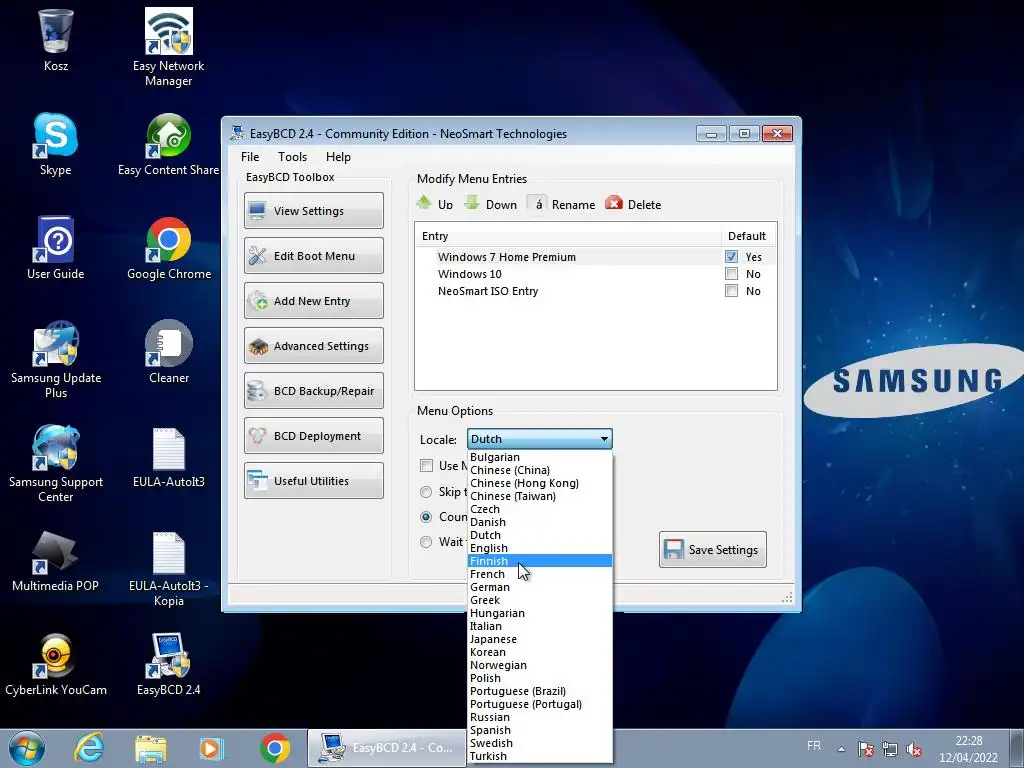Screen dimensions: 1024x768
Task: Open Windows Media Player taskbar icon
Action: pyautogui.click(x=212, y=748)
